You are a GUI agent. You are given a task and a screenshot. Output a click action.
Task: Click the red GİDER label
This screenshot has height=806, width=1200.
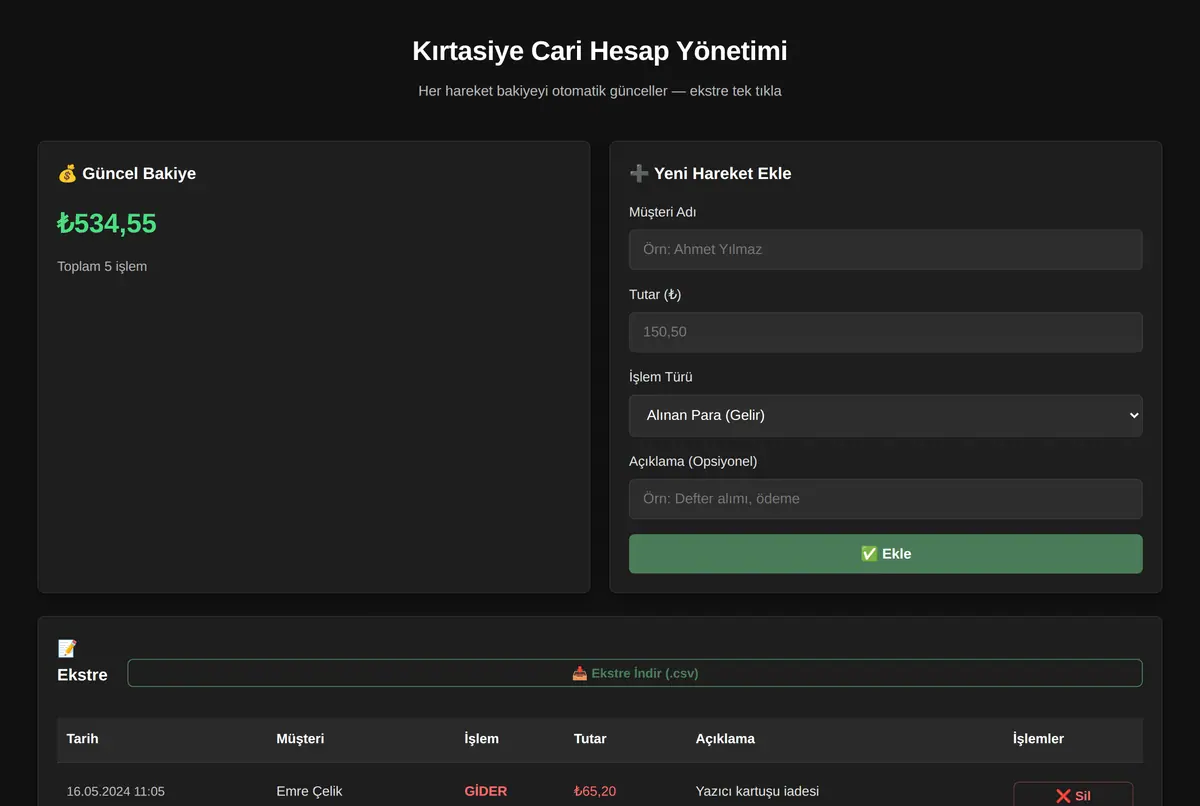tap(486, 791)
